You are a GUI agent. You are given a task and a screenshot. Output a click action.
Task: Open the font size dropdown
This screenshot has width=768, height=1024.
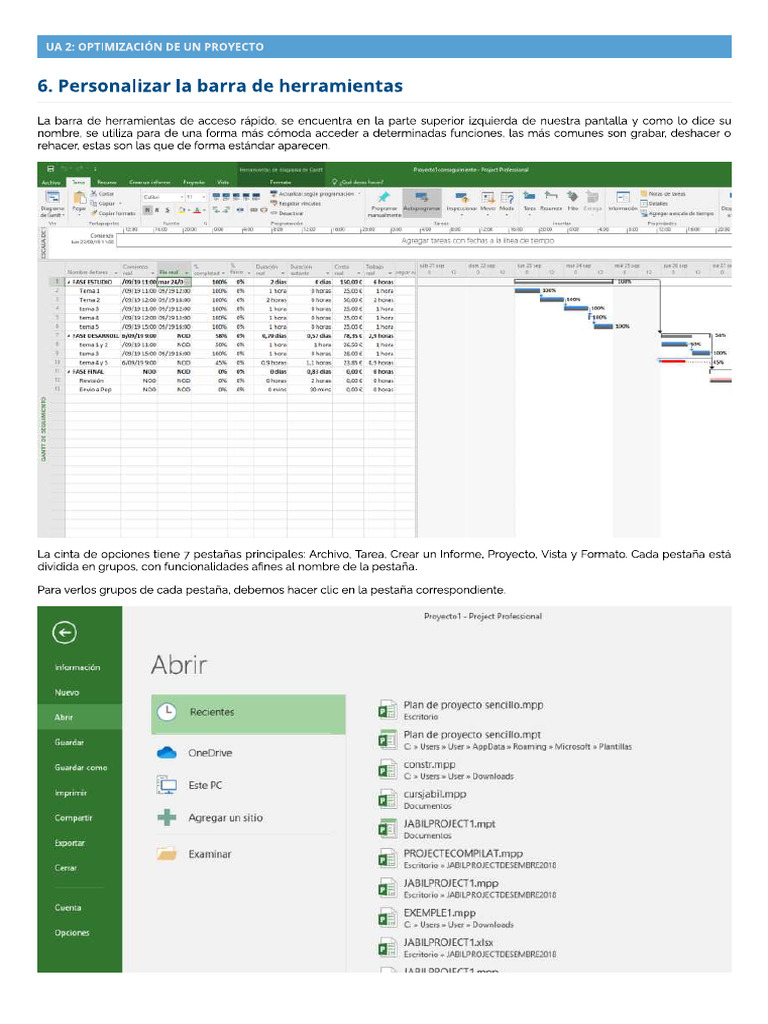click(x=204, y=197)
